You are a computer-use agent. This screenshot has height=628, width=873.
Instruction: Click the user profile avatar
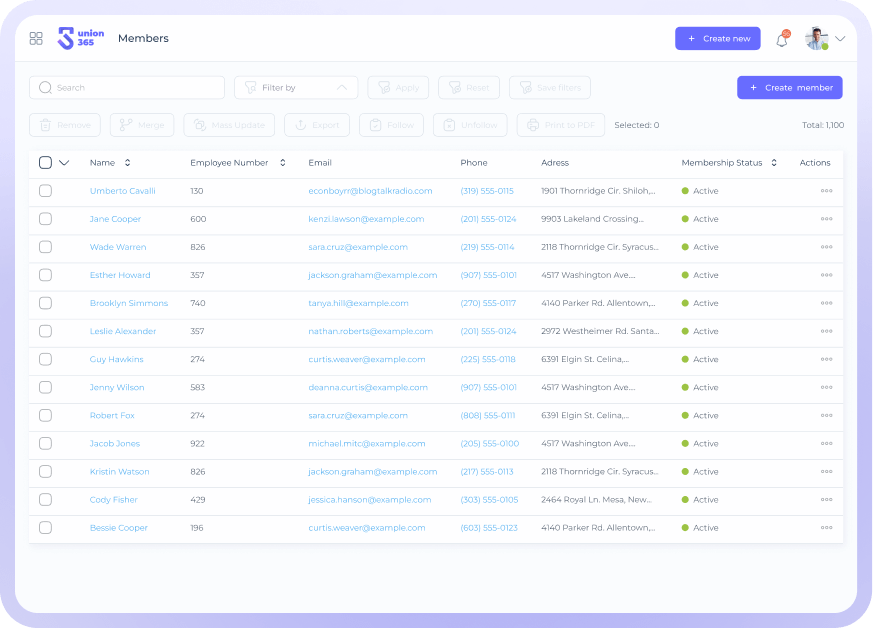tap(816, 39)
